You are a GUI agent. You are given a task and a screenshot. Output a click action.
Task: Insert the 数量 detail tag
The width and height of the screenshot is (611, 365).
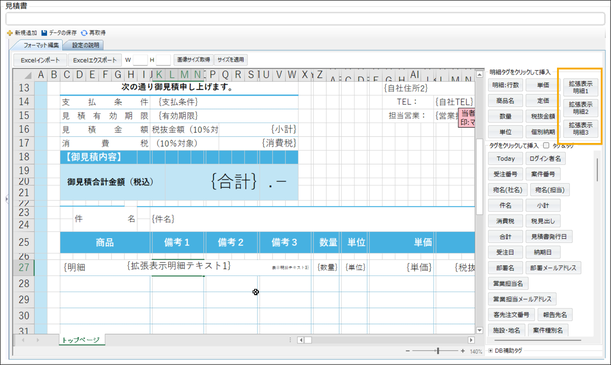tap(505, 116)
